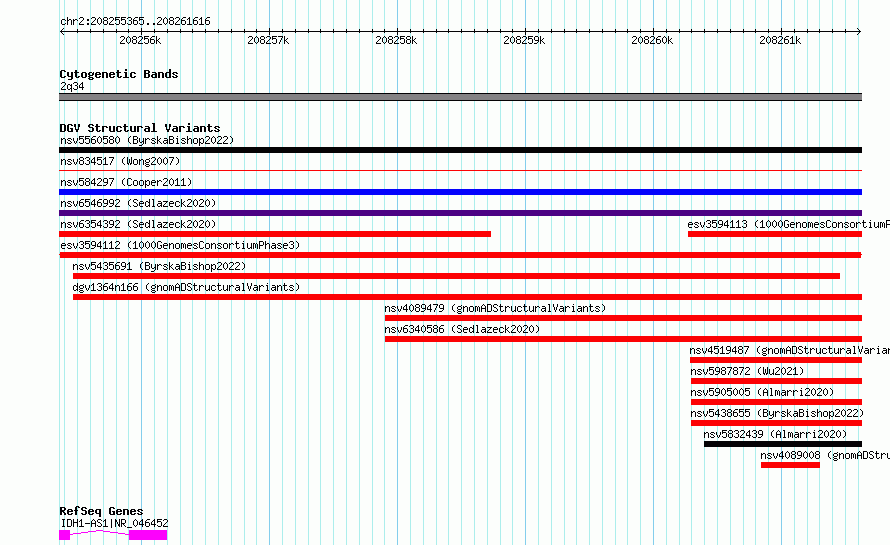Open dgv1364n166 (gnomADStructuralVariants) label
The height and width of the screenshot is (545, 890).
pyautogui.click(x=186, y=287)
